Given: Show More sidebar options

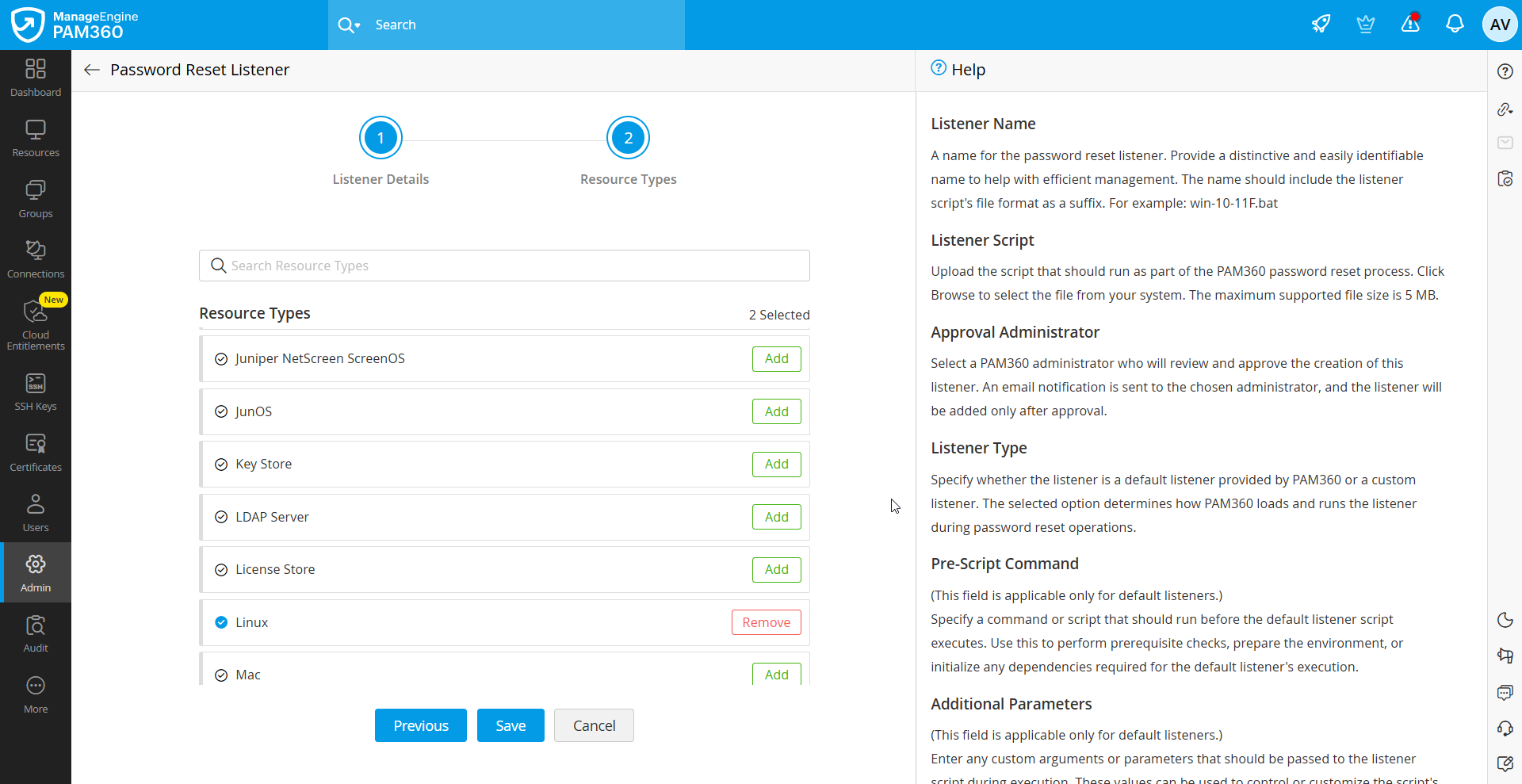Looking at the screenshot, I should [x=36, y=695].
